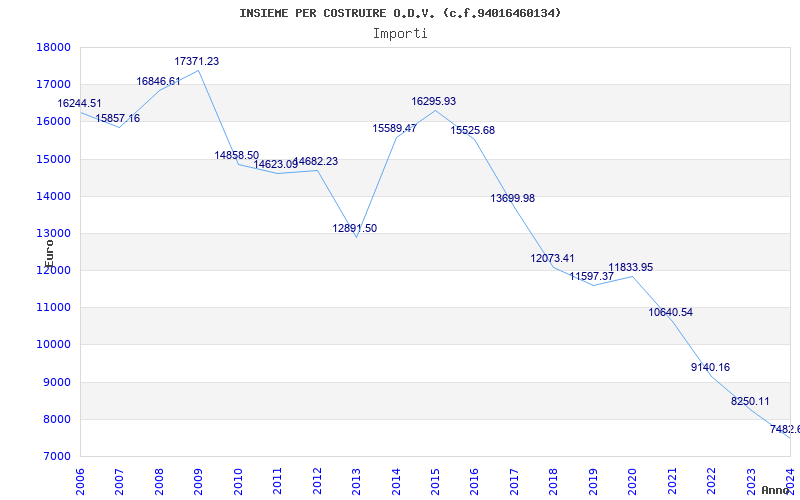The image size is (800, 500).
Task: Click the 2011 year axis label
Action: coord(277,482)
